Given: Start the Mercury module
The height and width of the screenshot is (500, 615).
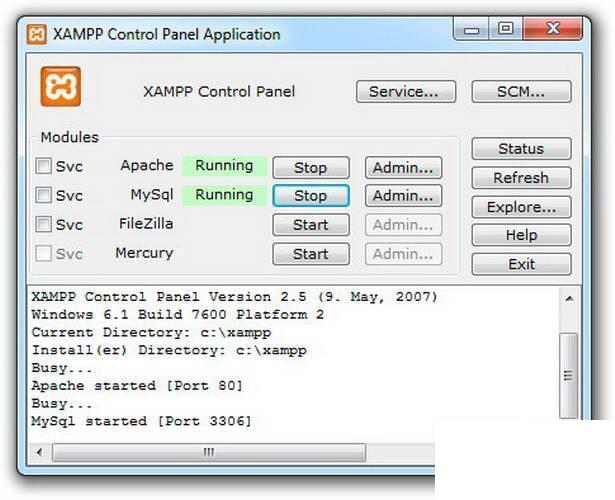Looking at the screenshot, I should tap(311, 254).
